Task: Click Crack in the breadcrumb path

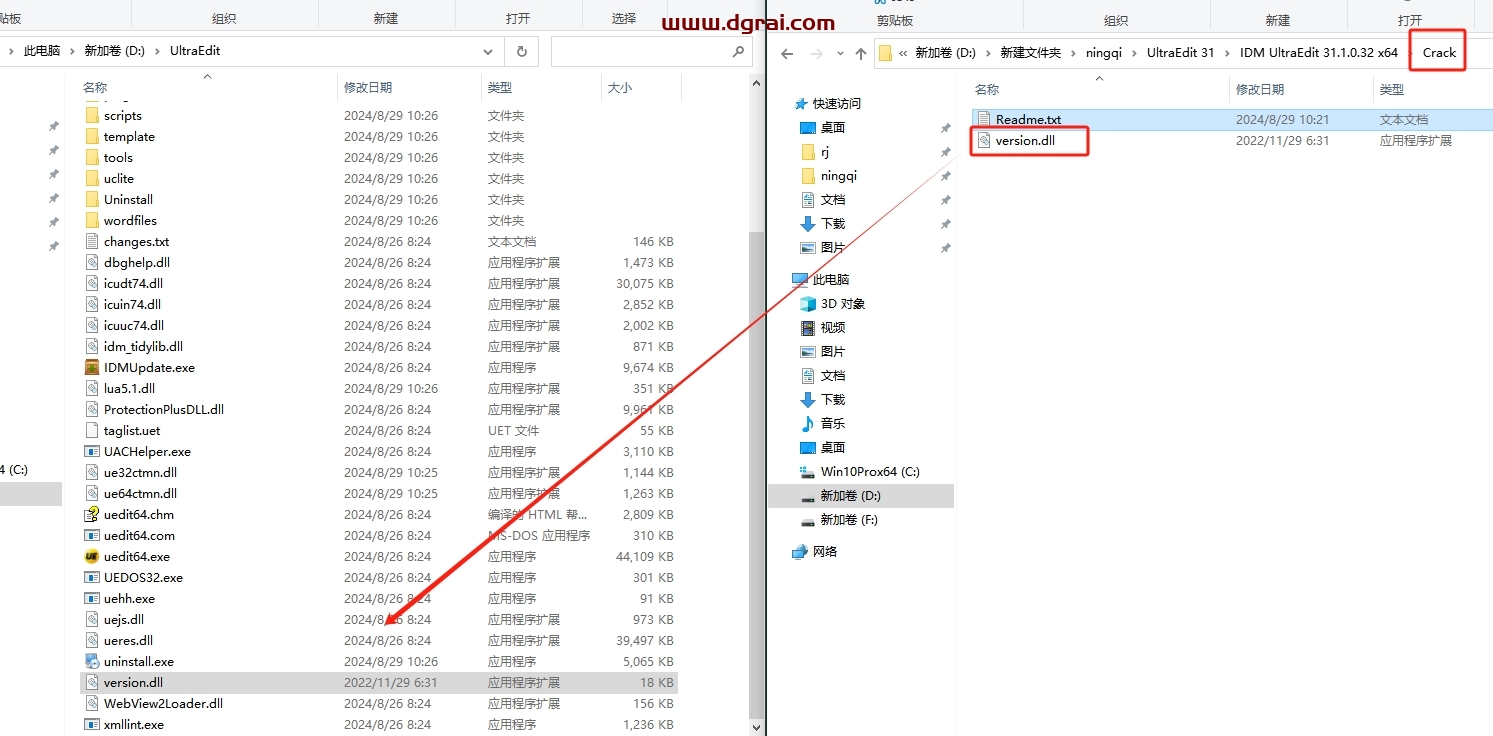Action: pyautogui.click(x=1439, y=53)
